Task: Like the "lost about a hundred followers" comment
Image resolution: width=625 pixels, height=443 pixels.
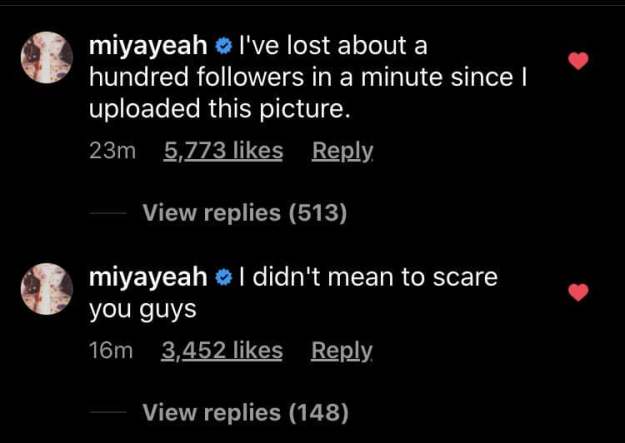Action: pos(578,61)
